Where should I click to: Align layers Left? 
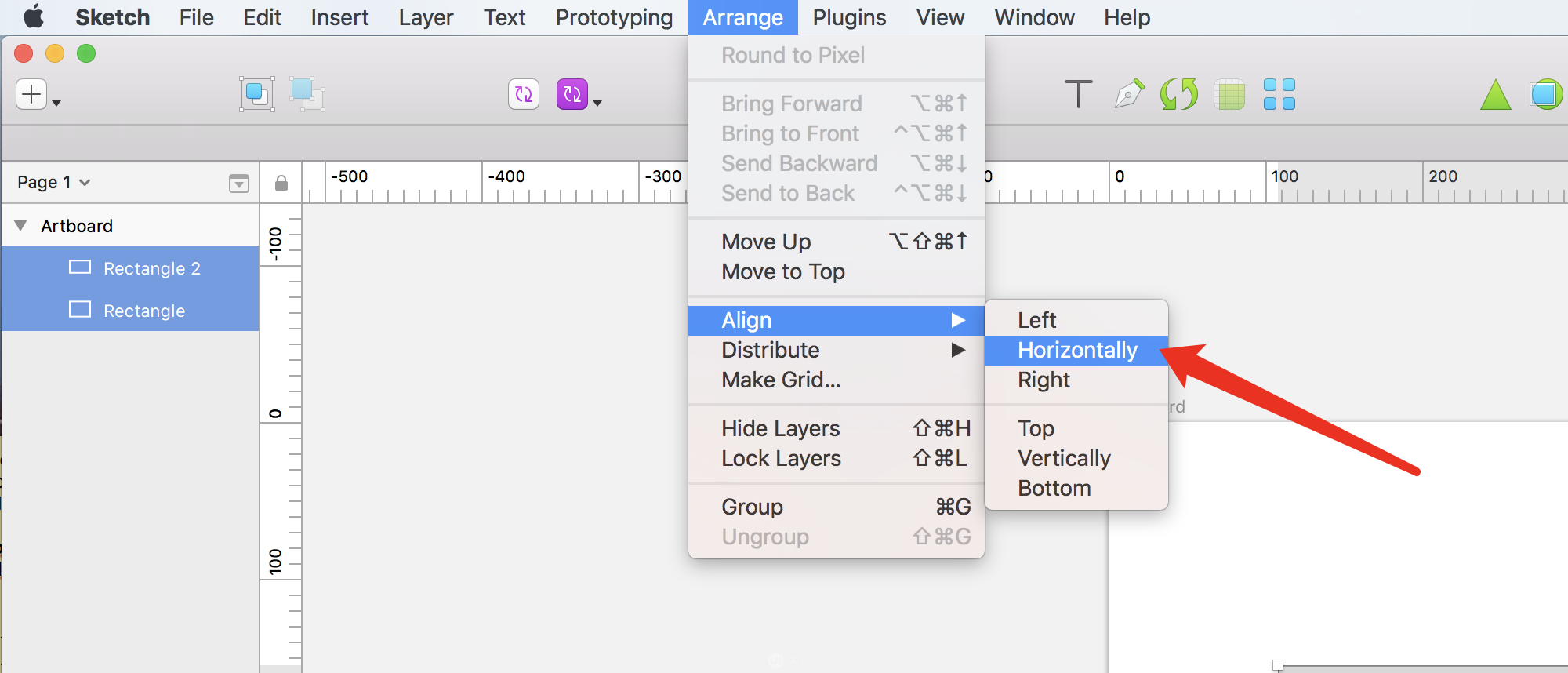[1076, 320]
